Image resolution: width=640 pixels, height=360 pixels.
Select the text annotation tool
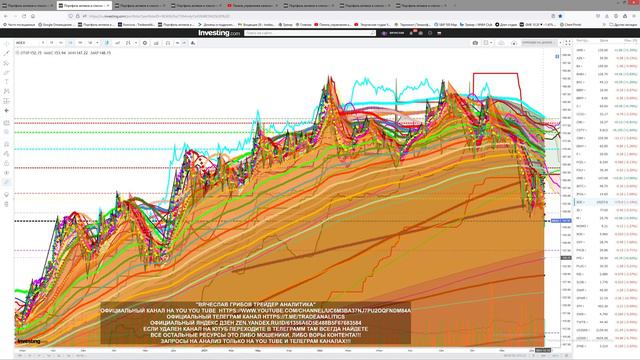pos(7,82)
